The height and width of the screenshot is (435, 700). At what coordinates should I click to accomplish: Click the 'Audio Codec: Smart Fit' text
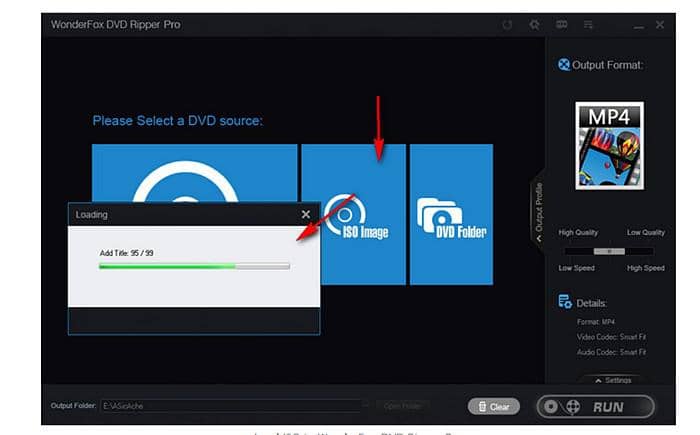coord(611,352)
